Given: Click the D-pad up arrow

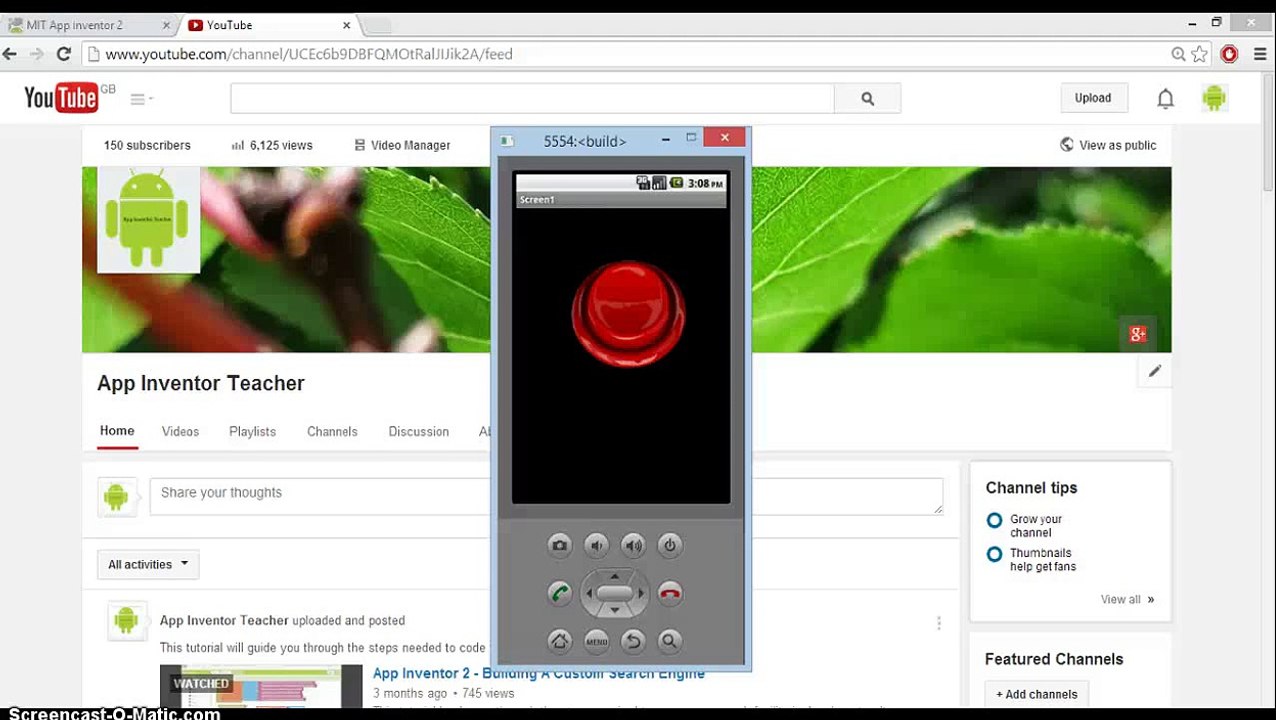Looking at the screenshot, I should [614, 575].
